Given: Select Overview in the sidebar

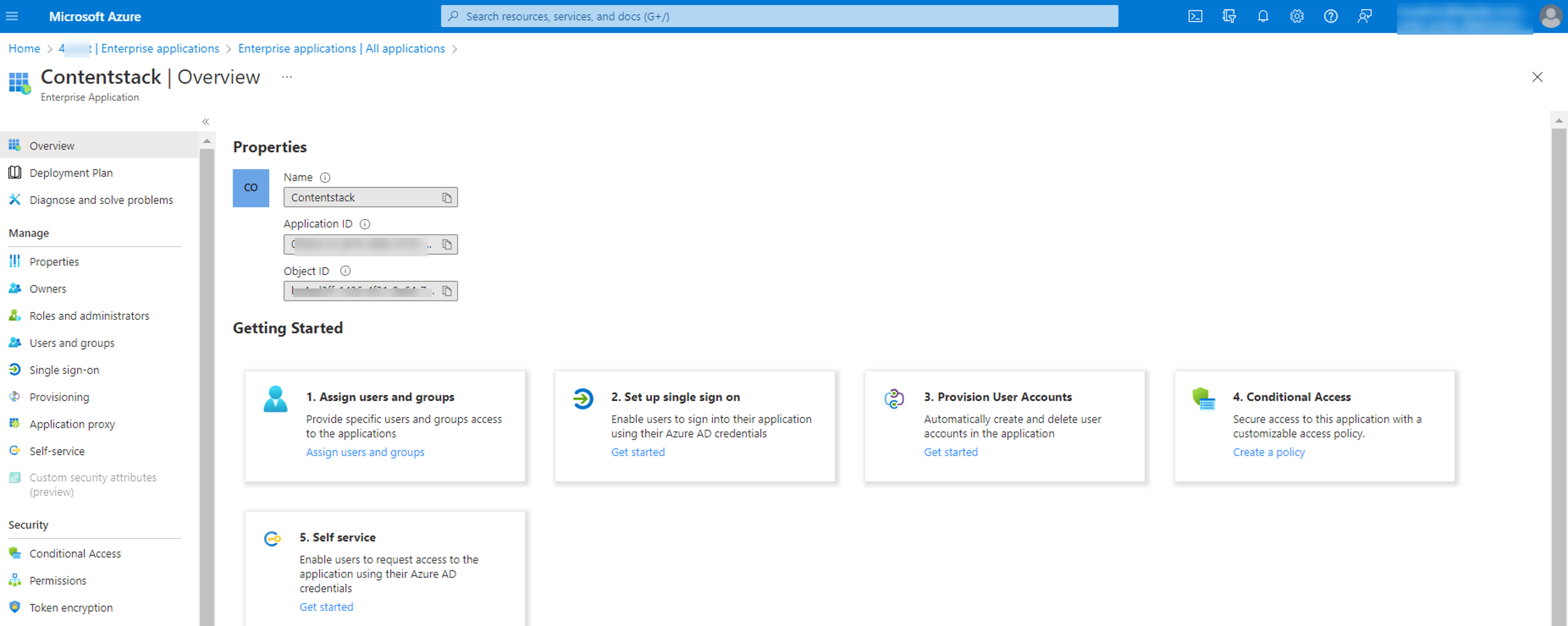Looking at the screenshot, I should [x=99, y=146].
